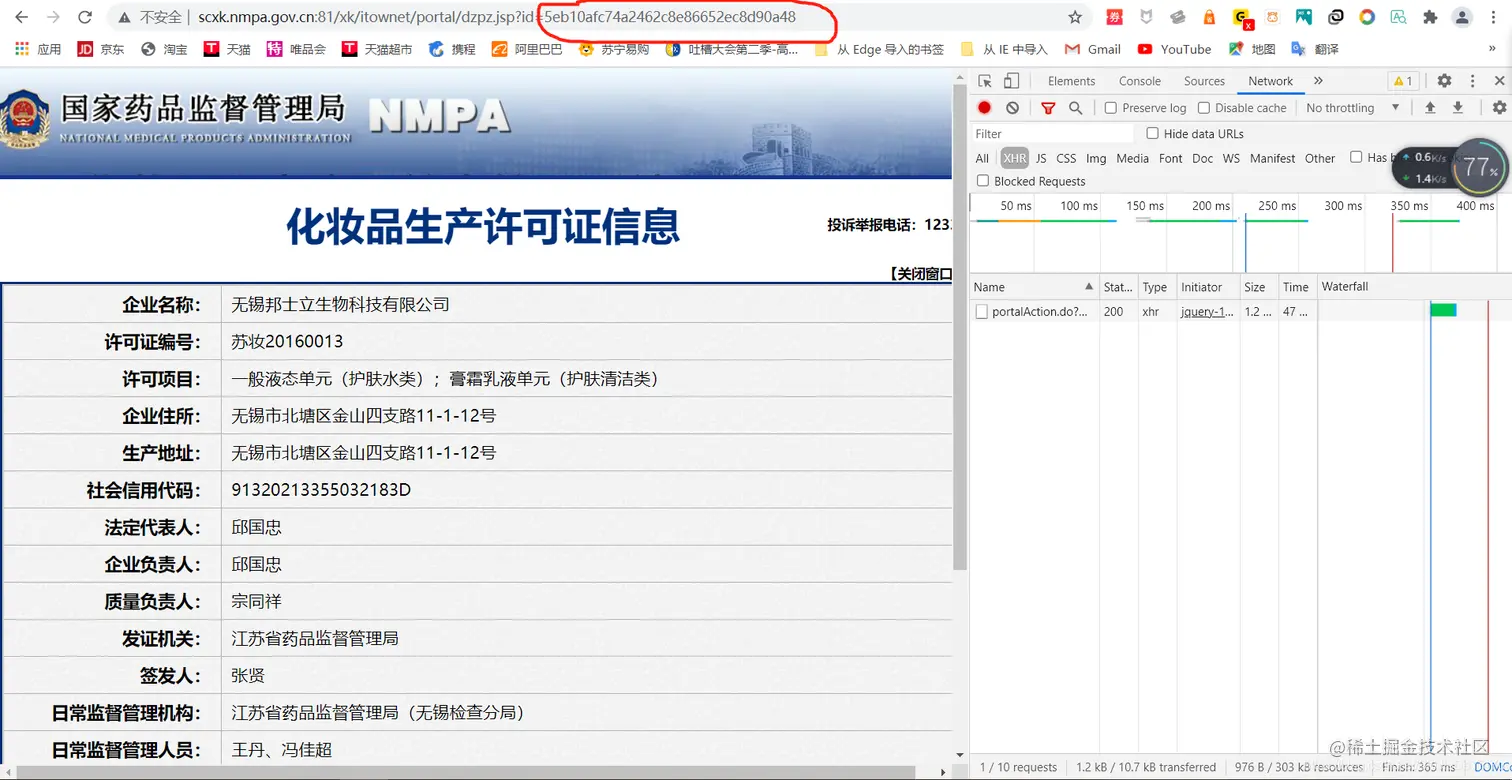
Task: Select the portalAction.do request row
Action: pos(1240,312)
